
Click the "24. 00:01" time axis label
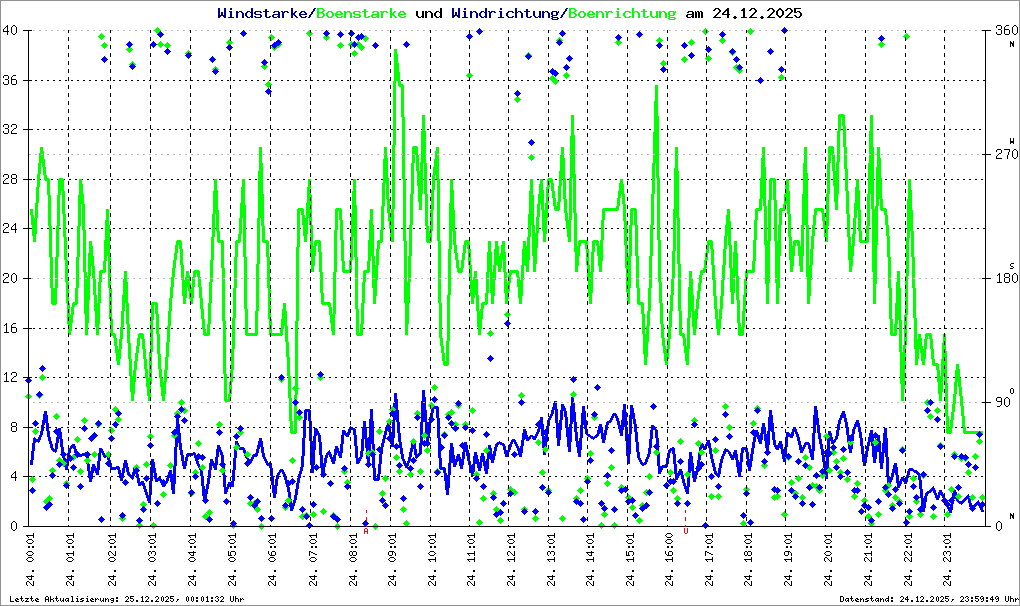point(32,561)
